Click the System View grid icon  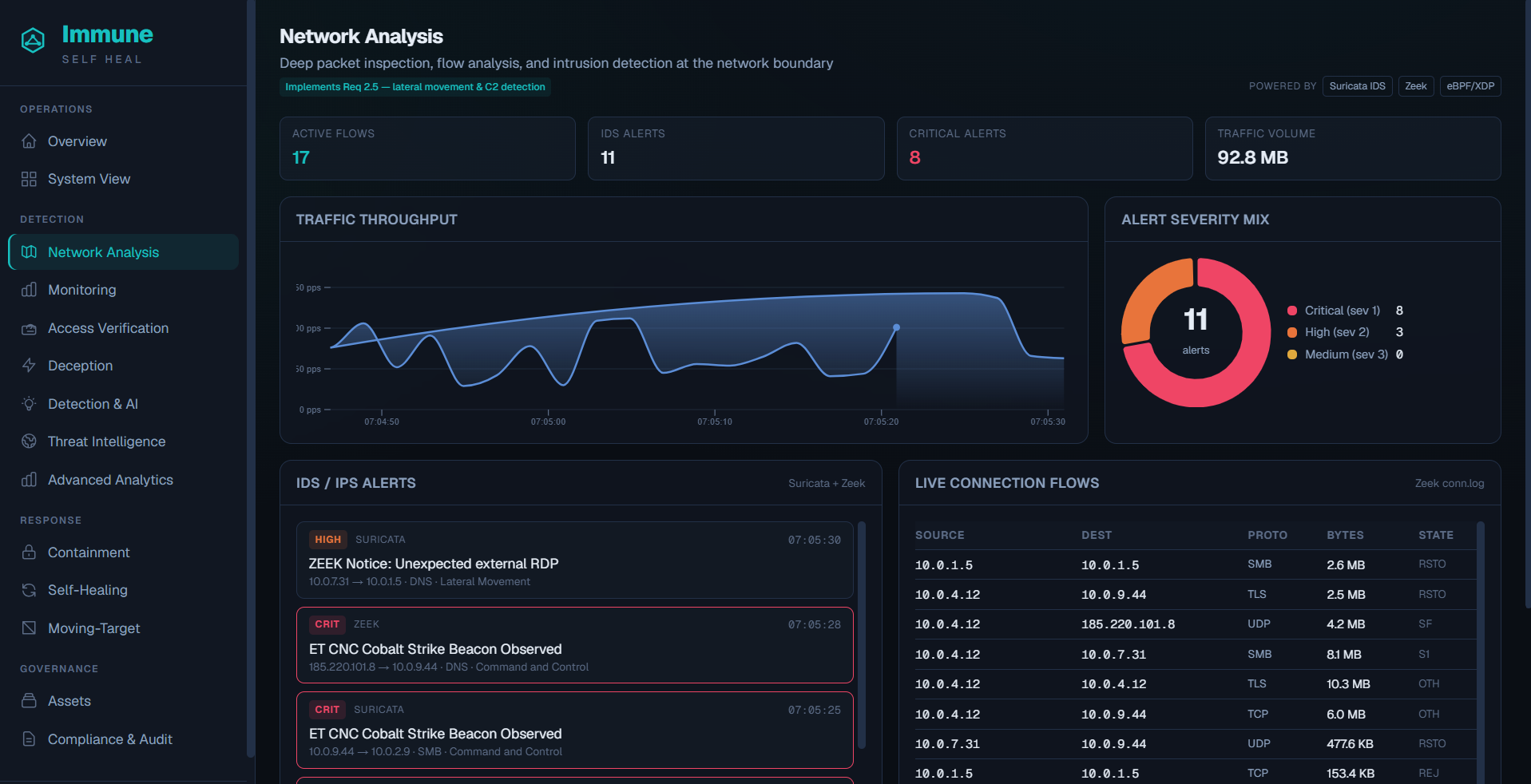coord(30,179)
